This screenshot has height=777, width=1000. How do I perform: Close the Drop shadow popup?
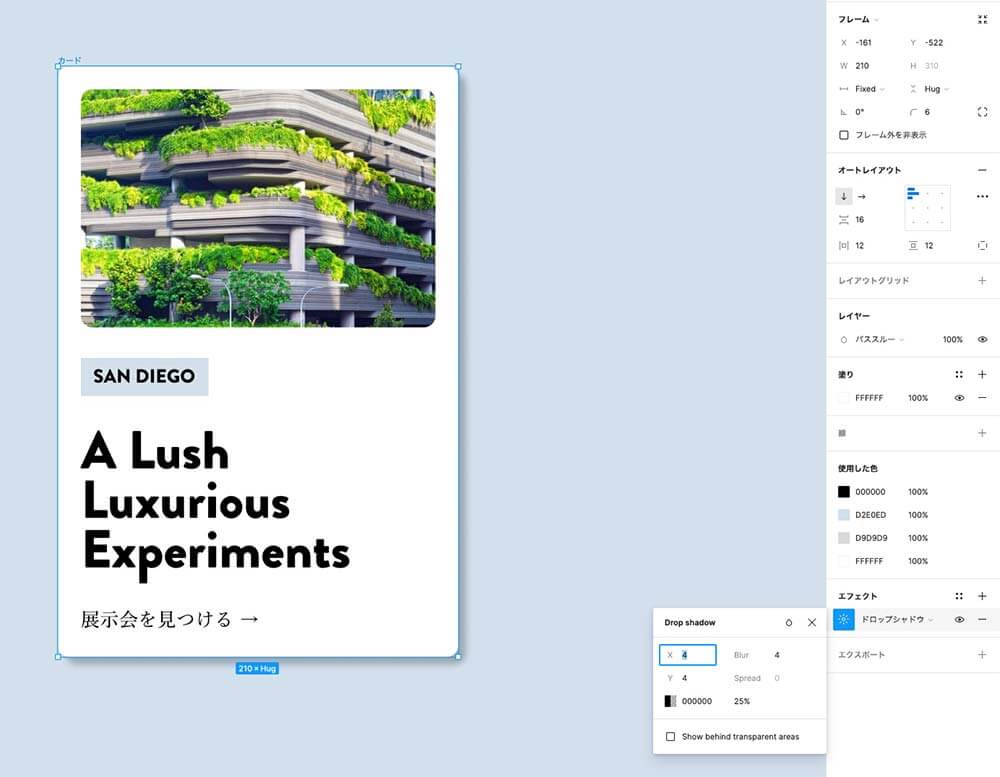pos(812,623)
